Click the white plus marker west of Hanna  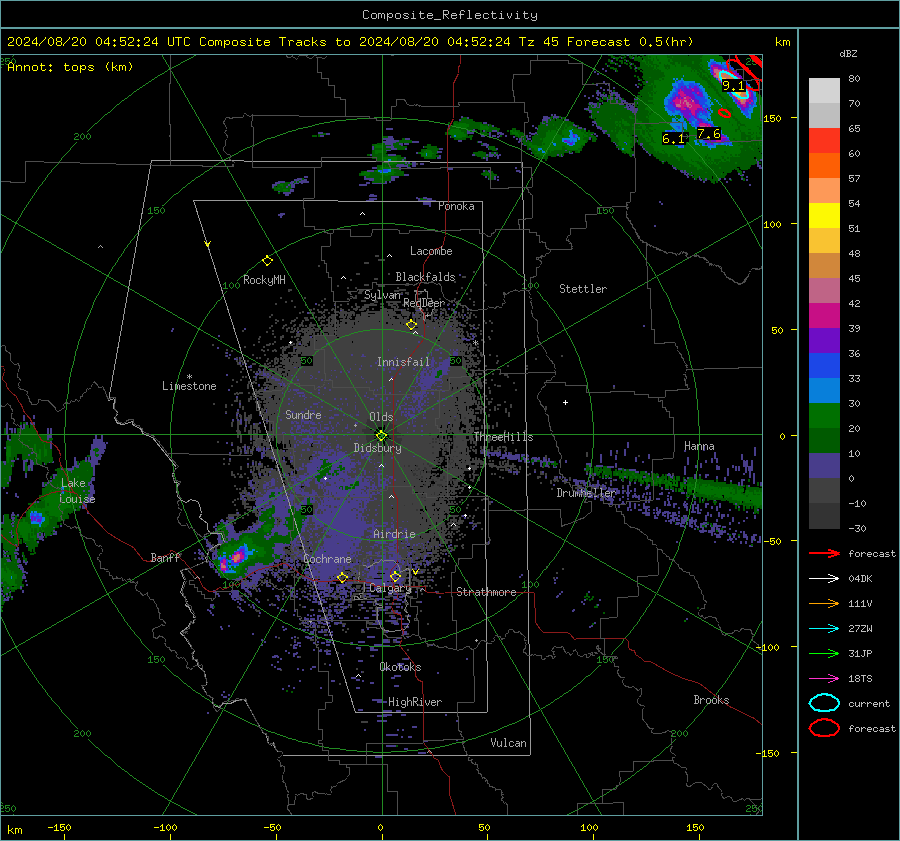pos(565,402)
